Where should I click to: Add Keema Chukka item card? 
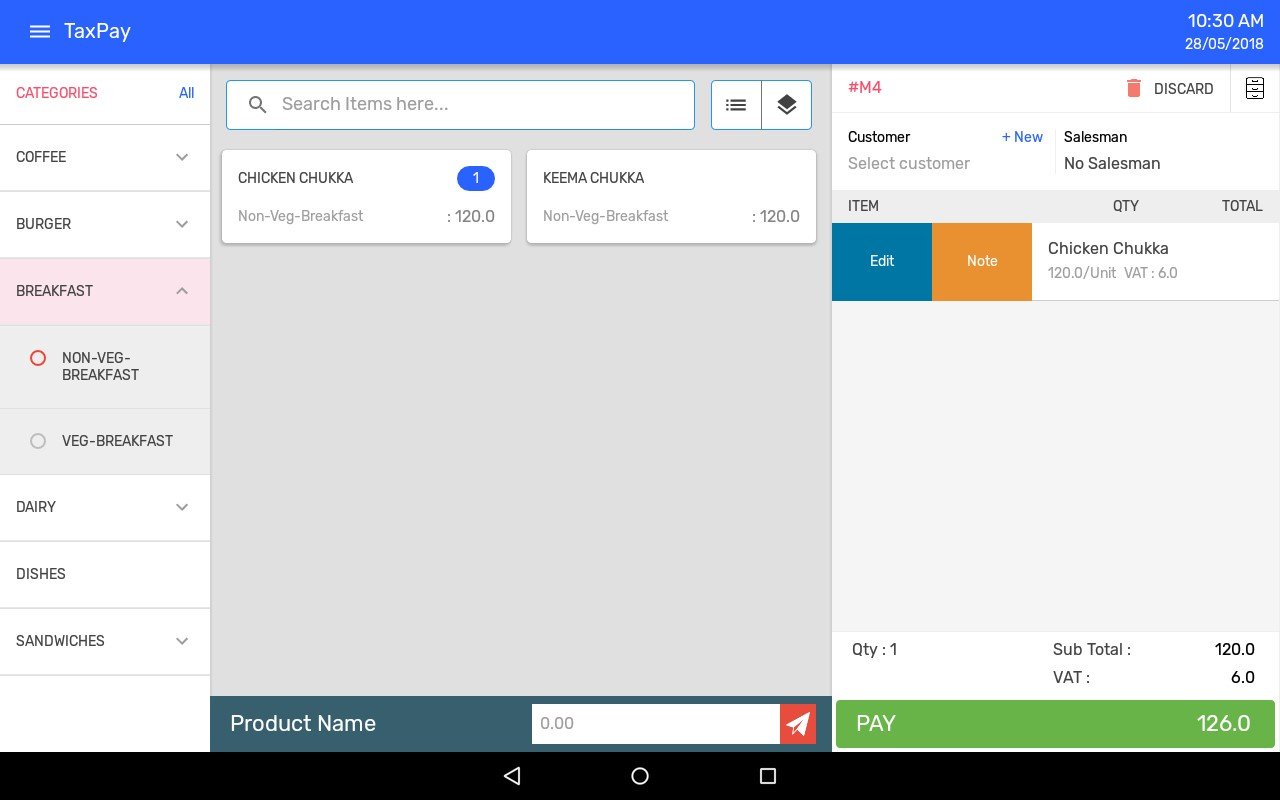click(x=671, y=197)
